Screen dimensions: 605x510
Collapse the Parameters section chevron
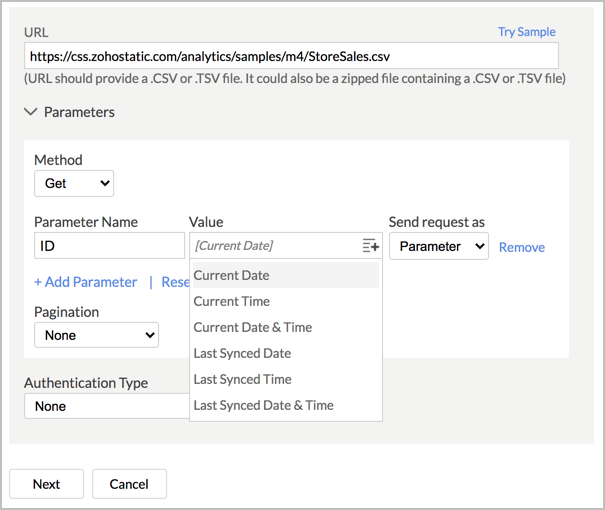(x=30, y=112)
